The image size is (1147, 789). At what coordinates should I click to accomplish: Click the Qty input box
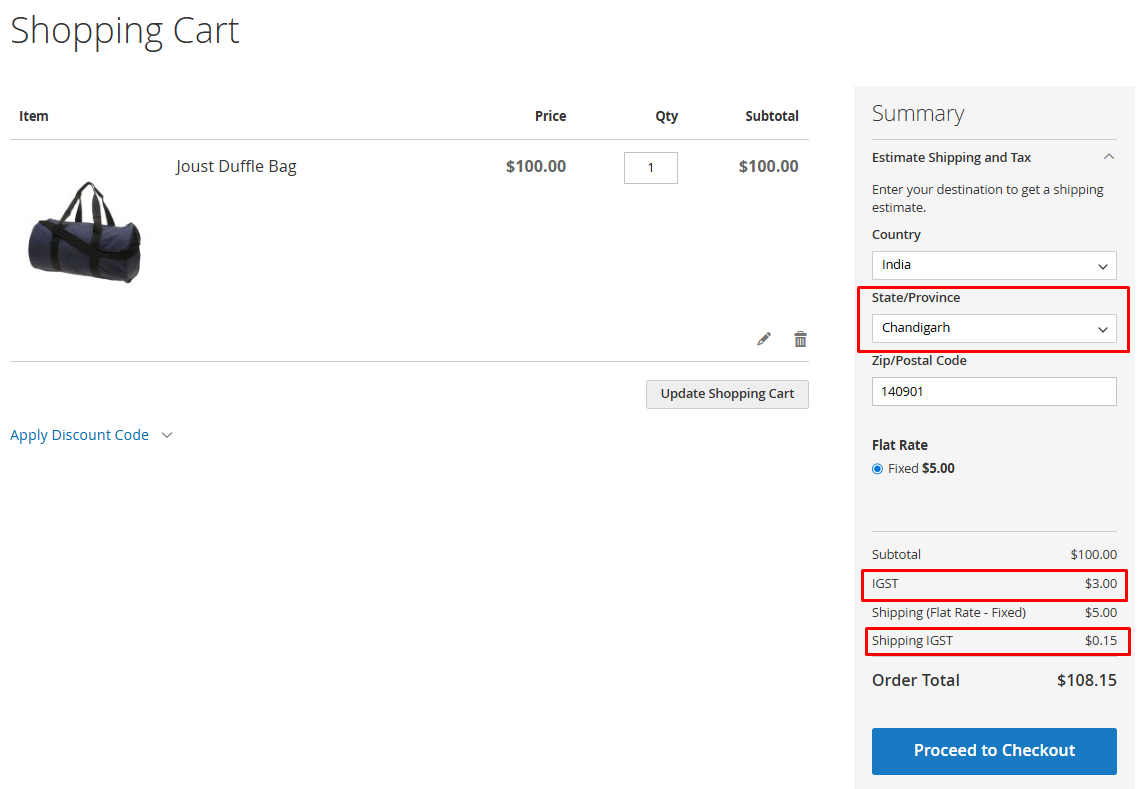[650, 167]
